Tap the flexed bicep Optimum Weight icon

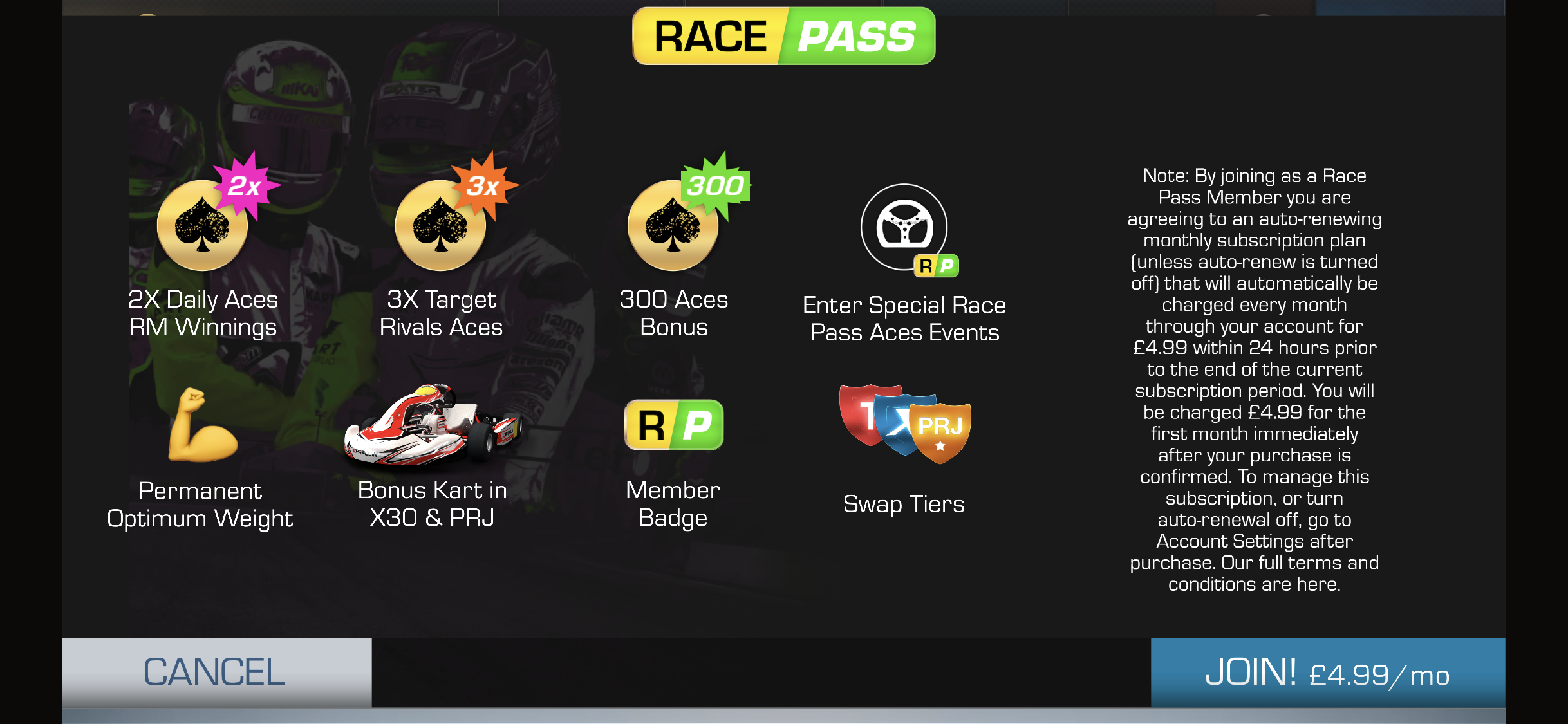(x=202, y=425)
